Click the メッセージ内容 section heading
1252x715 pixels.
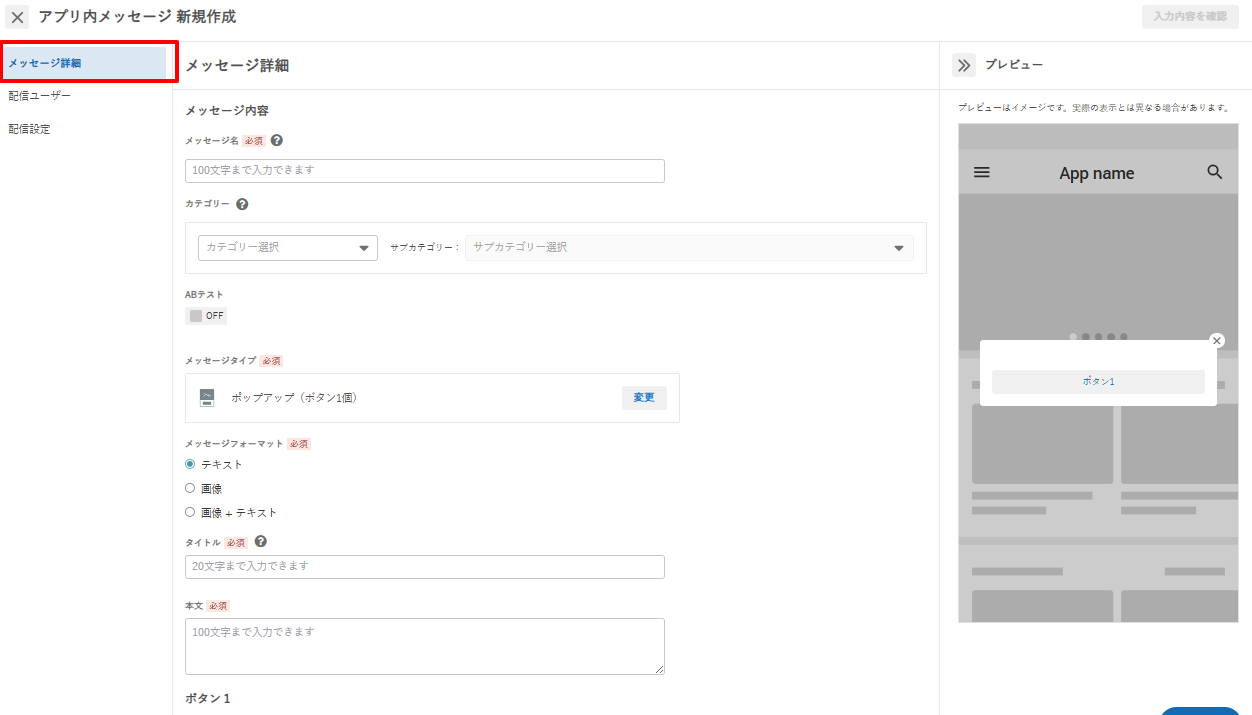227,111
